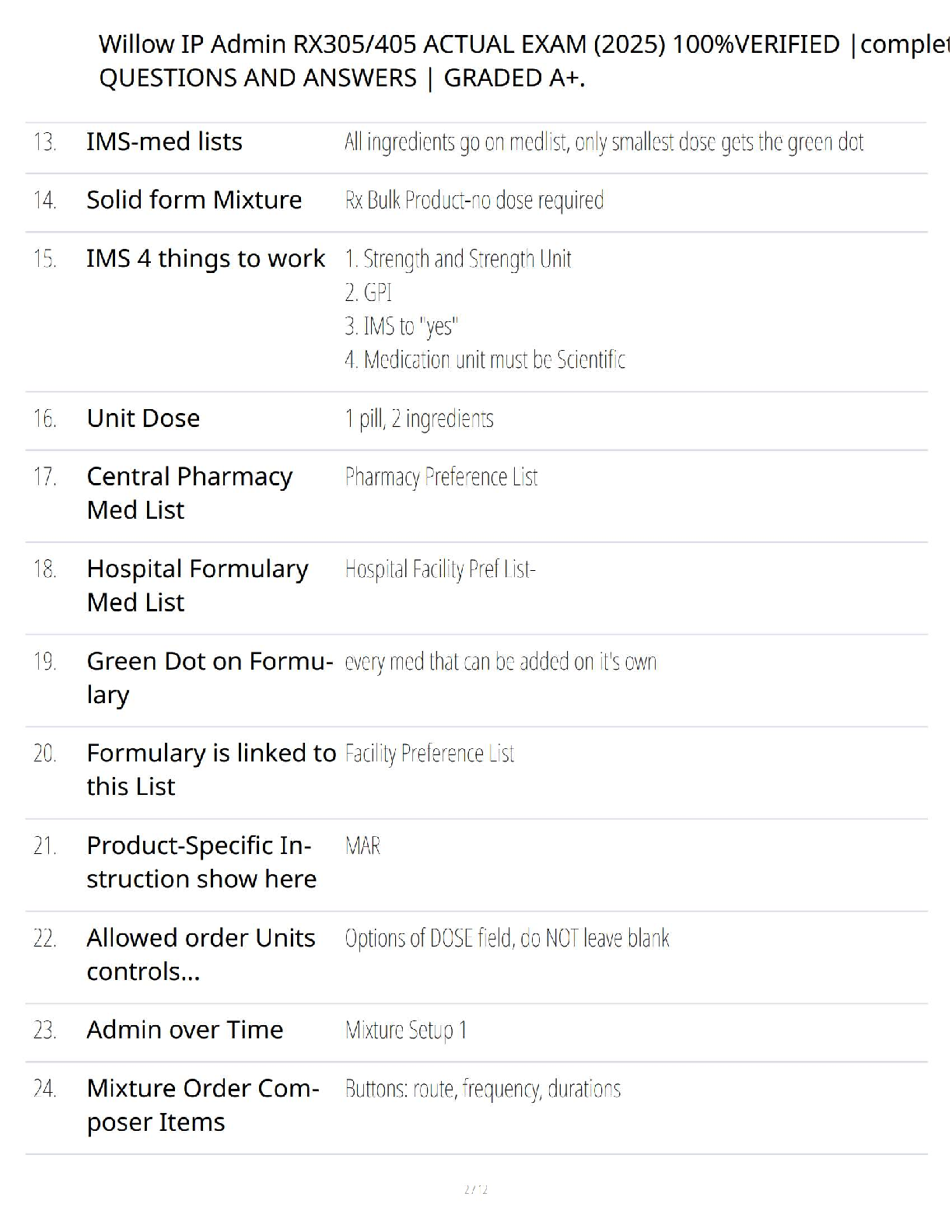
Task: Click the term 'IMS-med lists'
Action: (x=164, y=142)
